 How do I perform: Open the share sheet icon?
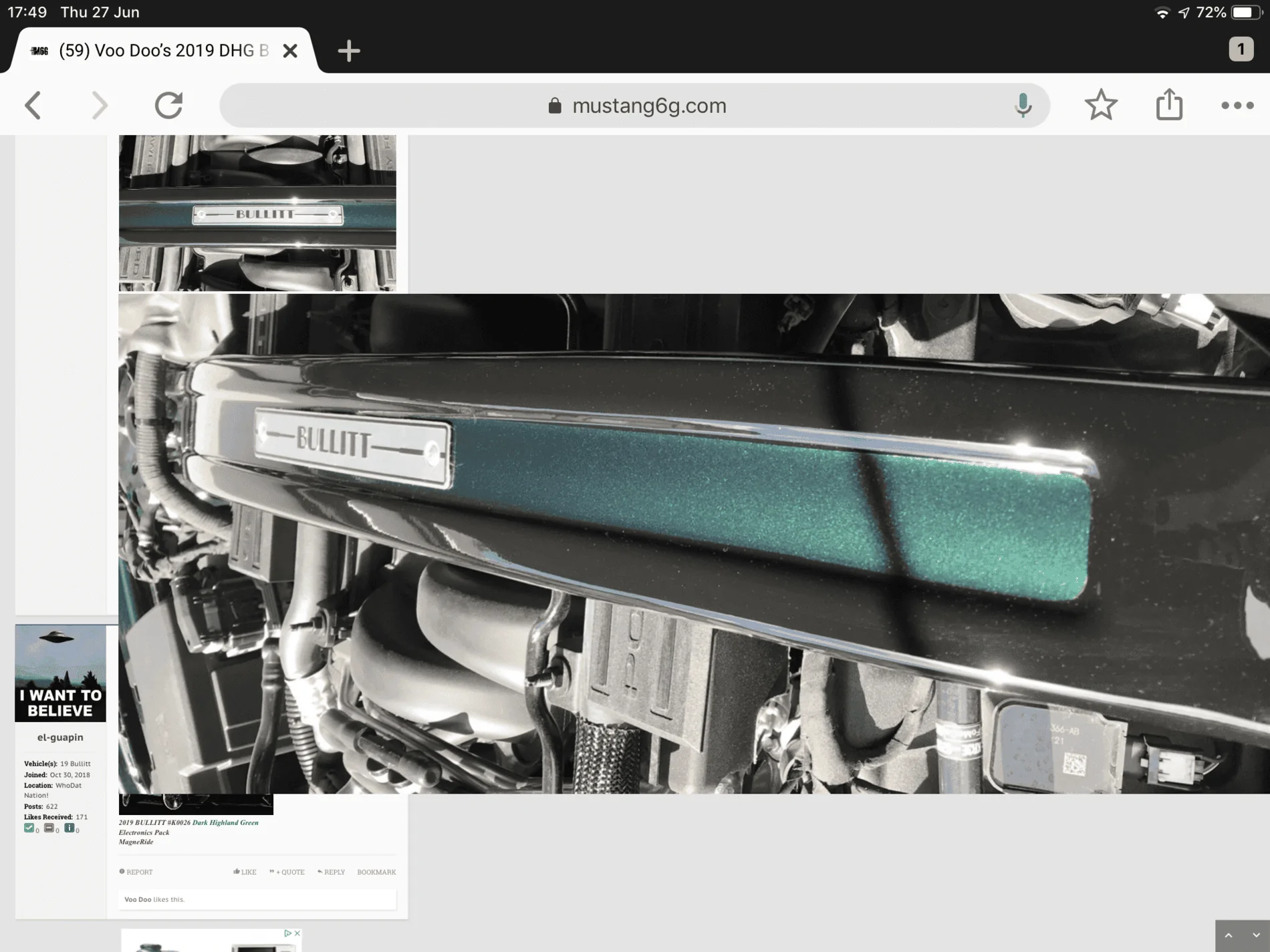tap(1169, 104)
